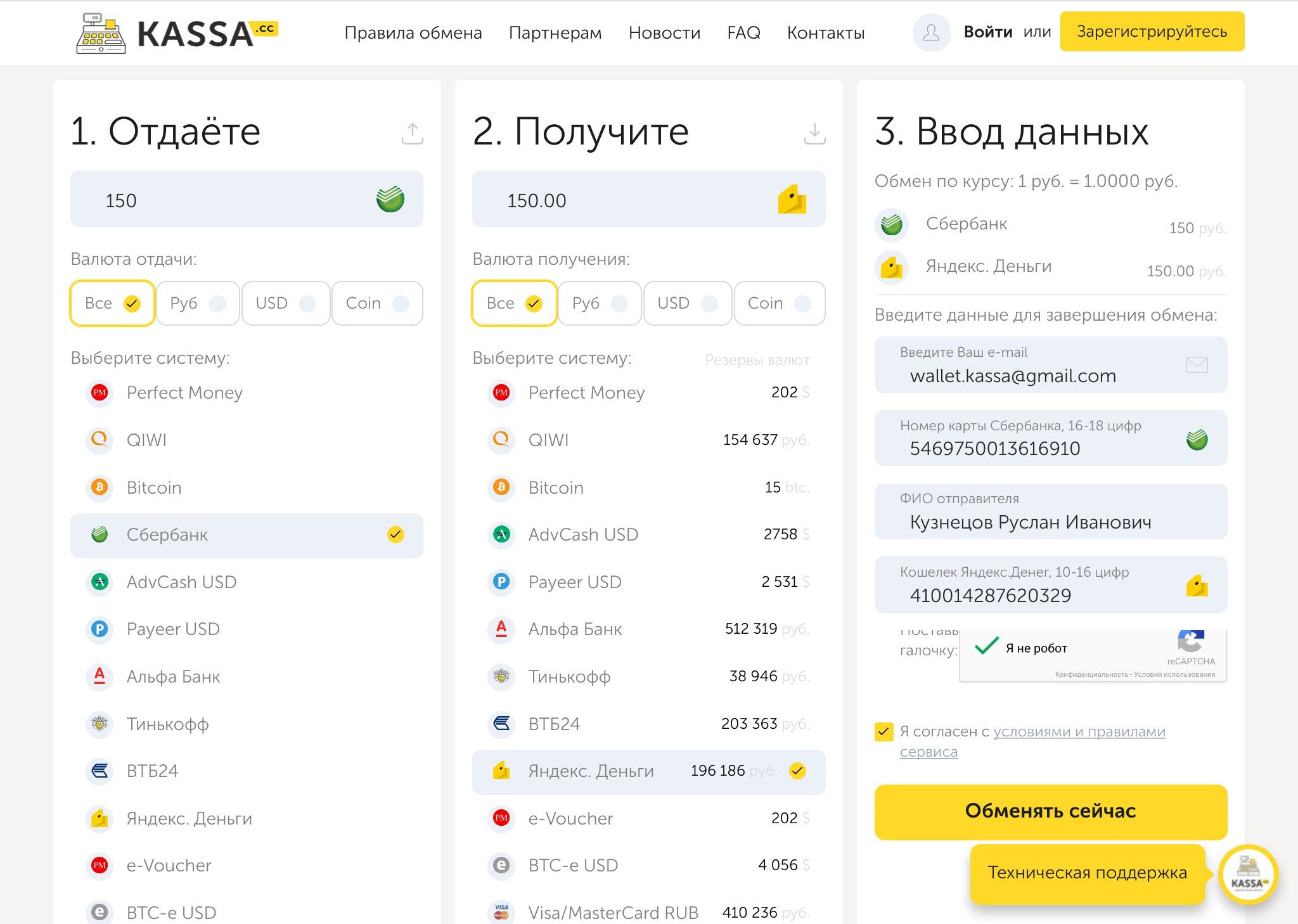Click AdvCash USD icon in the Получите list

pyautogui.click(x=501, y=534)
